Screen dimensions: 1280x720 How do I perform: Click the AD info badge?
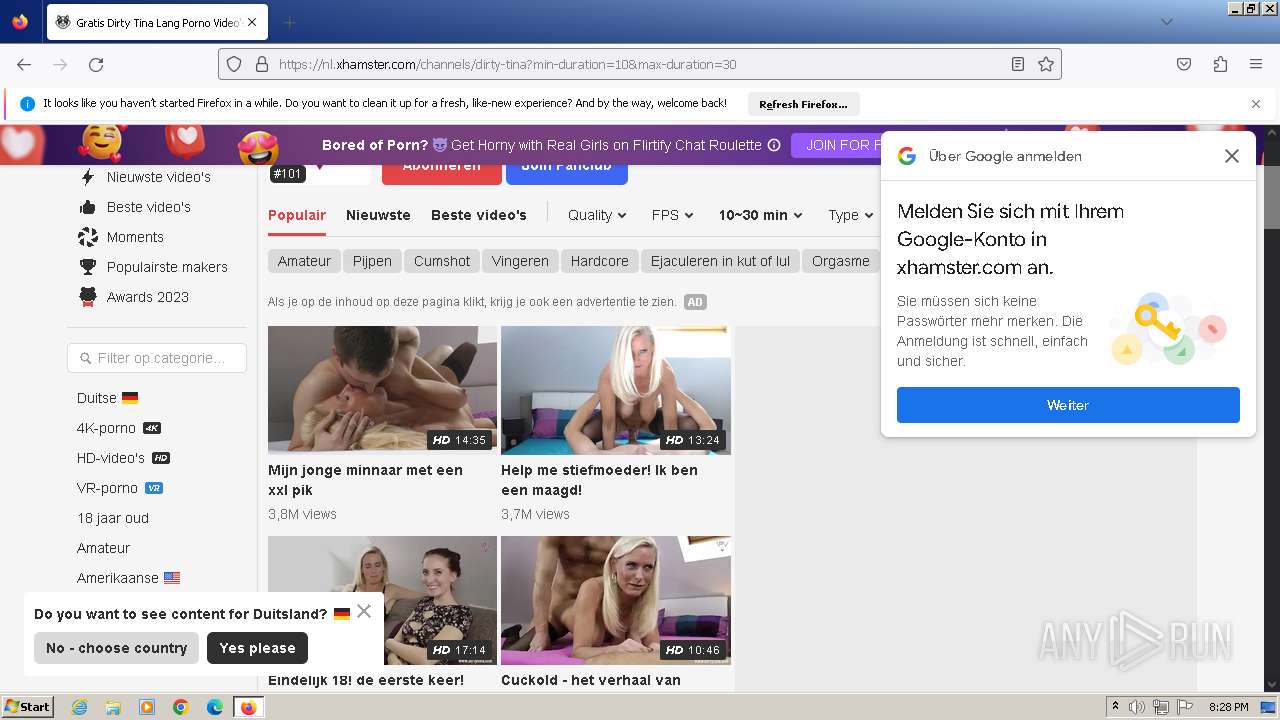pyautogui.click(x=695, y=302)
